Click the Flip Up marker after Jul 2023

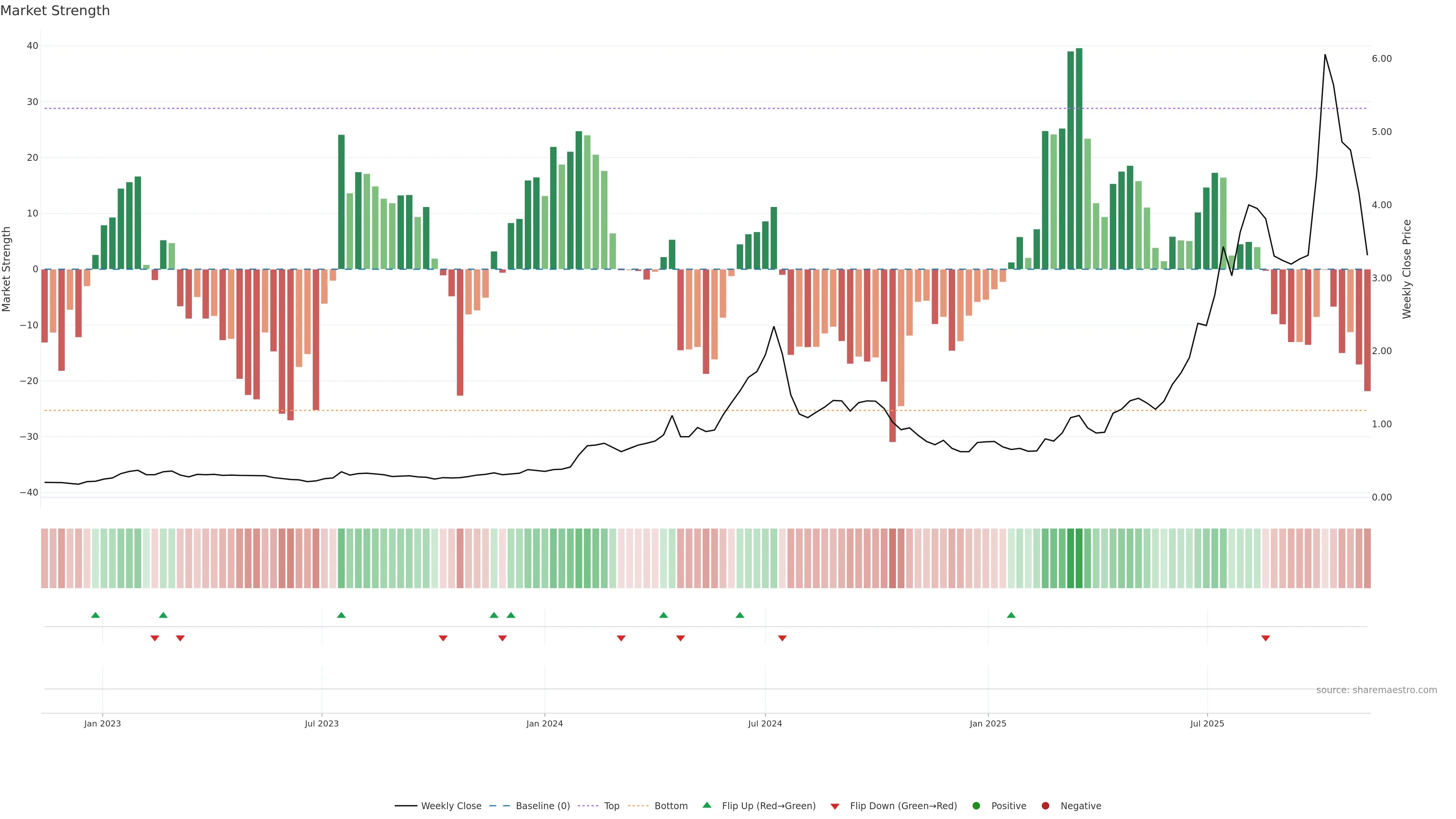click(341, 615)
